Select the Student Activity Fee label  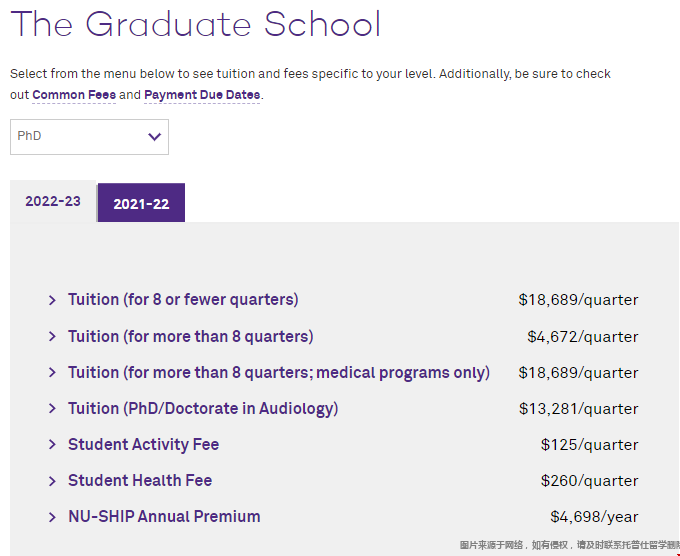click(143, 445)
